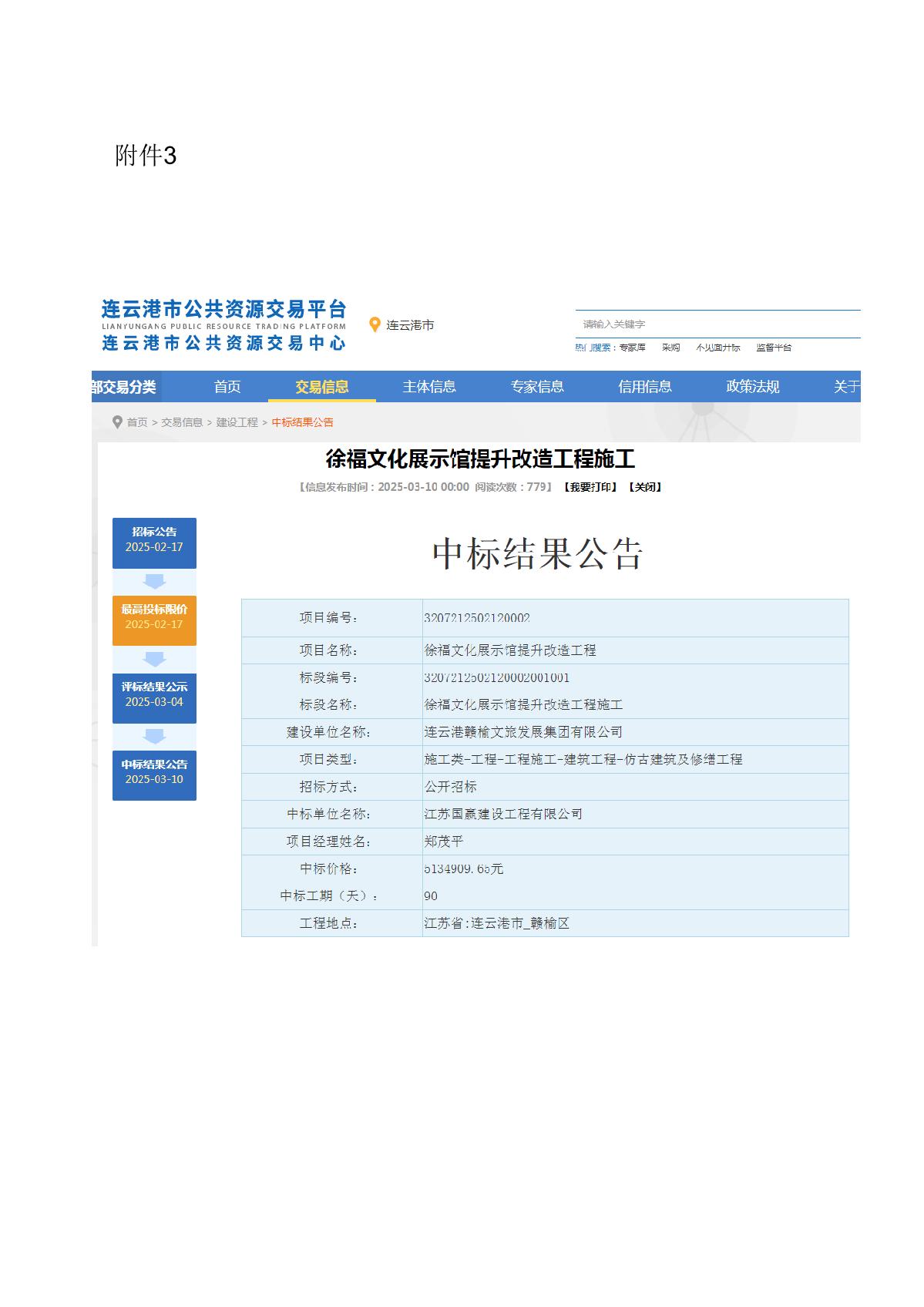Click the project type value starting 施工类-工程
The image size is (924, 1307).
[583, 760]
